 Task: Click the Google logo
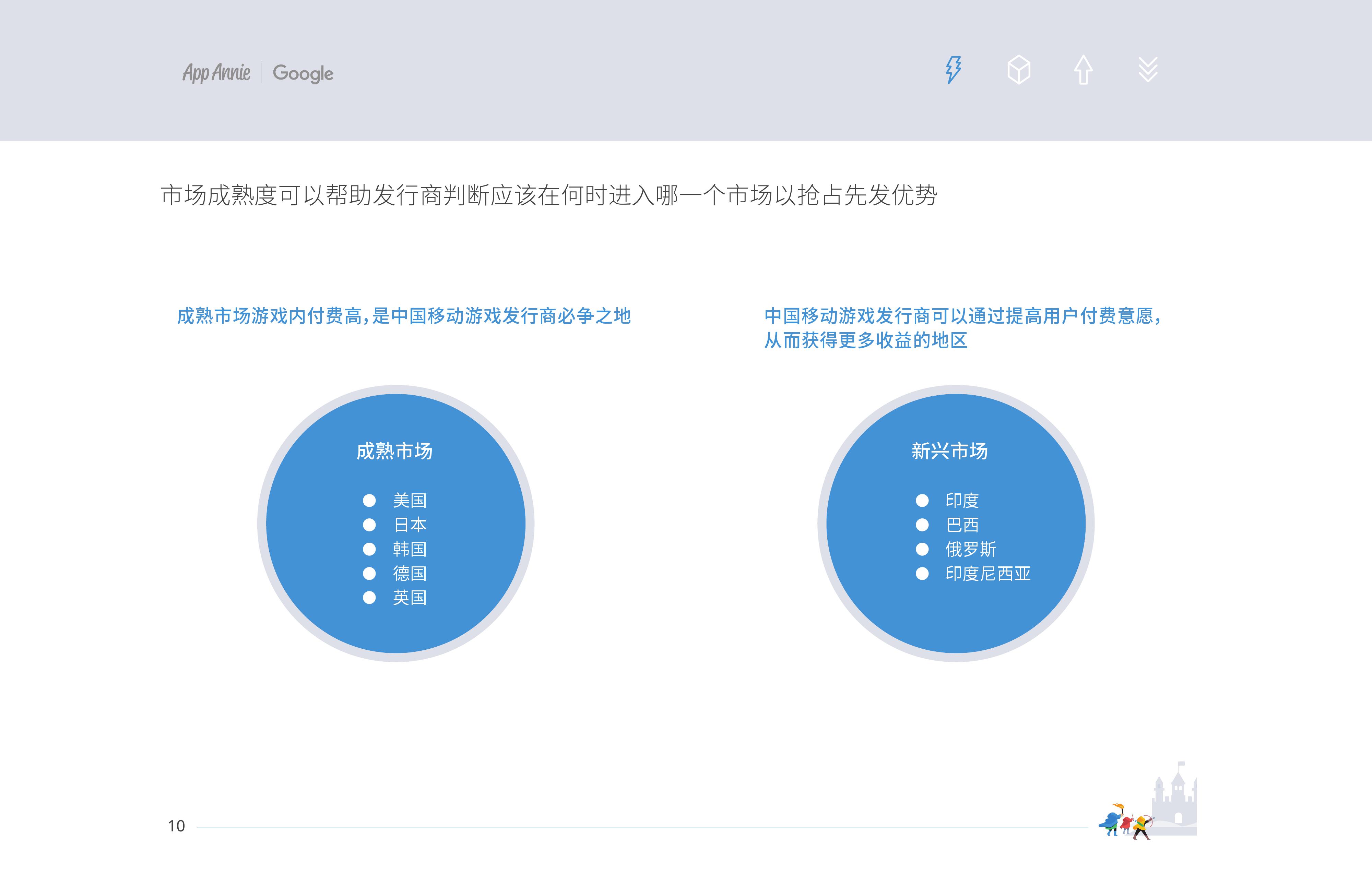(x=303, y=73)
